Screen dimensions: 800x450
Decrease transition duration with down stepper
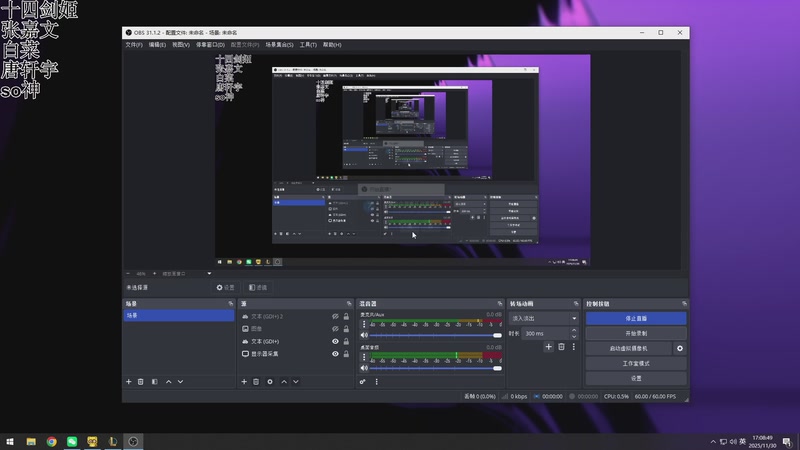(574, 337)
